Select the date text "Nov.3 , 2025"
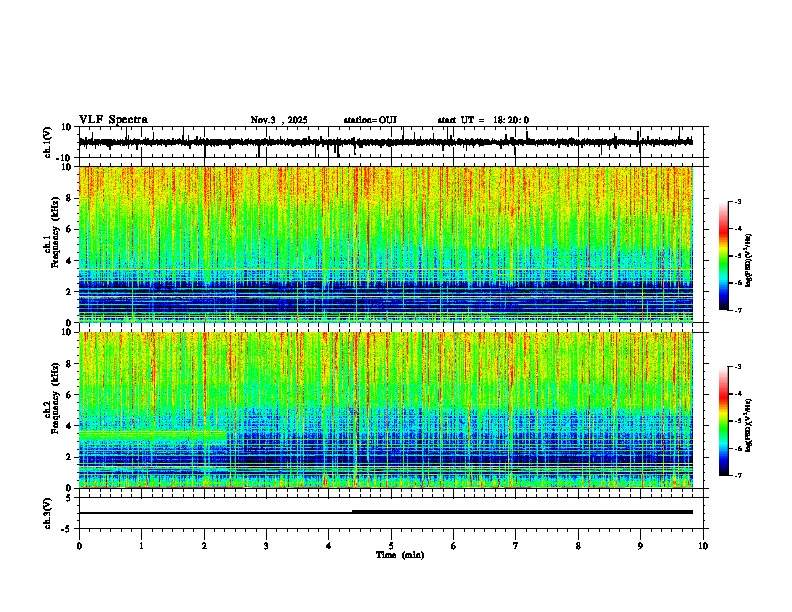The height and width of the screenshot is (612, 792). click(x=279, y=120)
